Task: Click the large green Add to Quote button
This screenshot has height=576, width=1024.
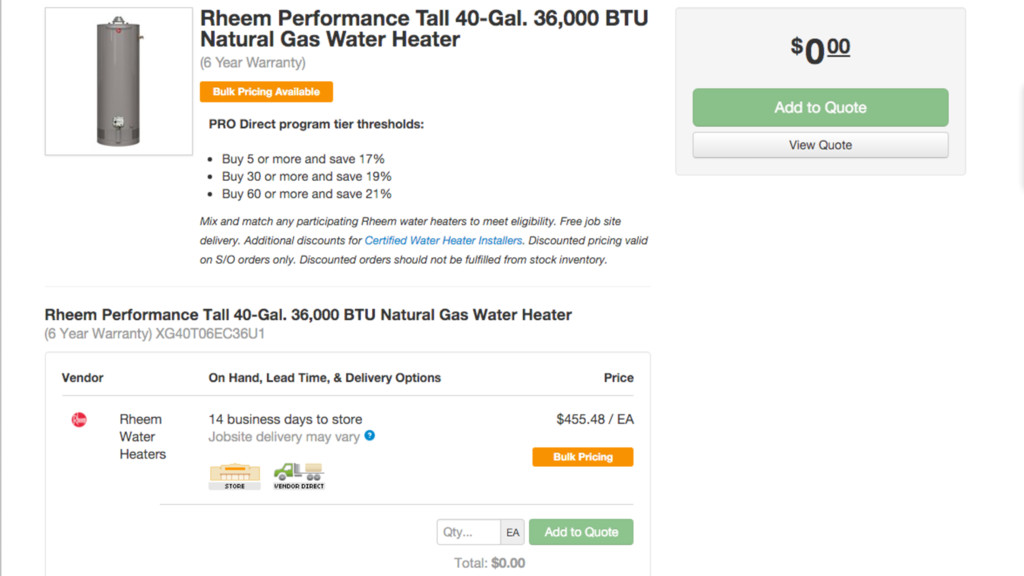Action: [x=820, y=107]
